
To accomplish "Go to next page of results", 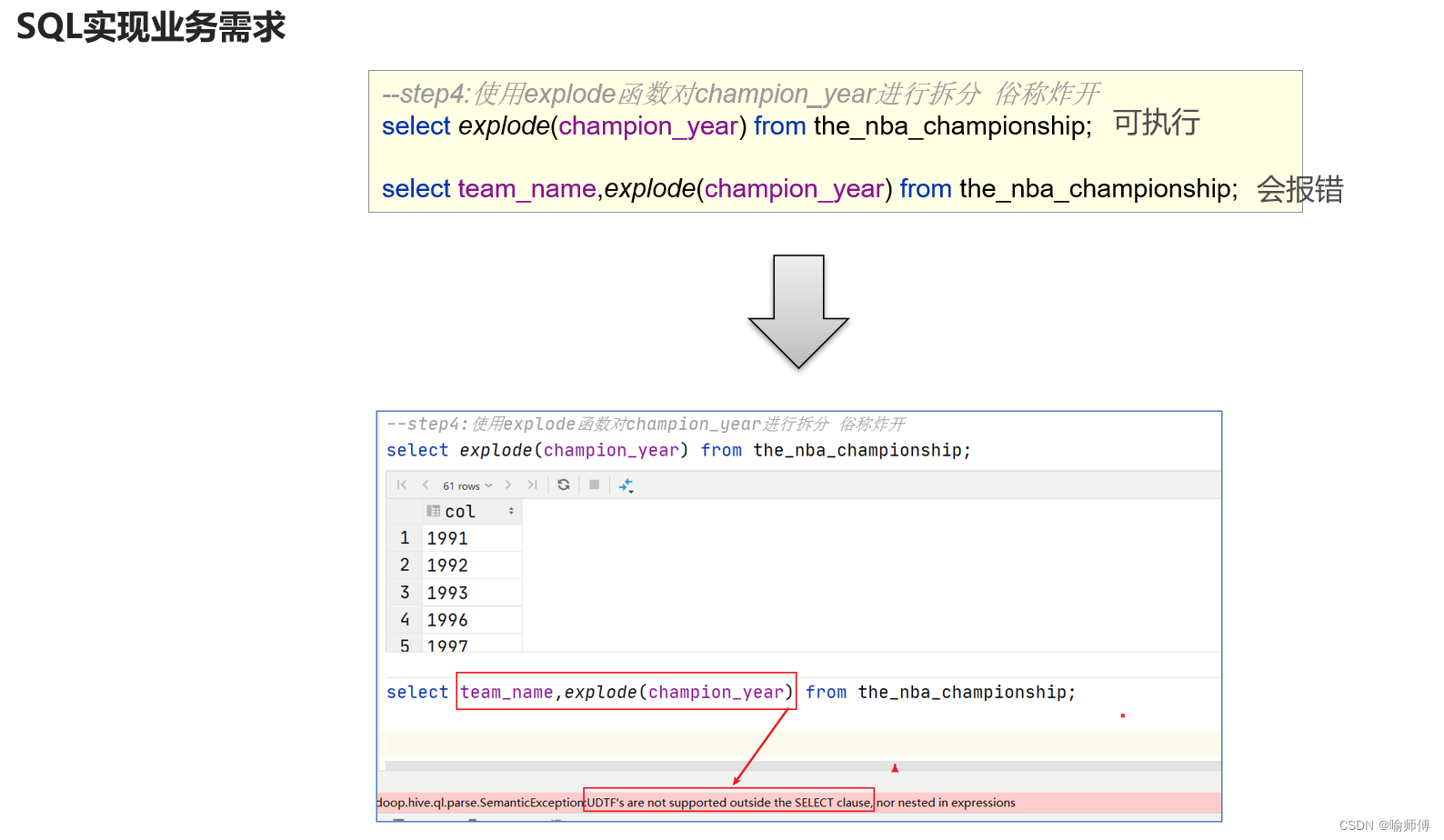I will click(x=508, y=485).
